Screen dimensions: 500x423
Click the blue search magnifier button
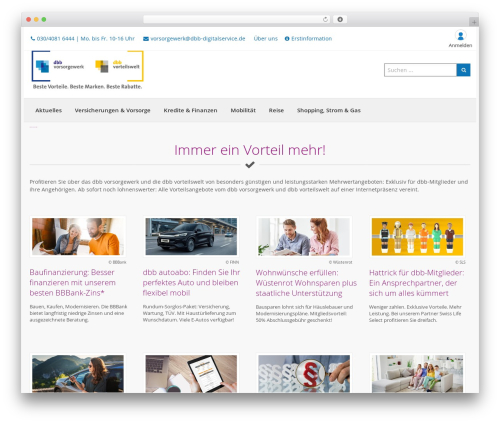click(x=463, y=70)
